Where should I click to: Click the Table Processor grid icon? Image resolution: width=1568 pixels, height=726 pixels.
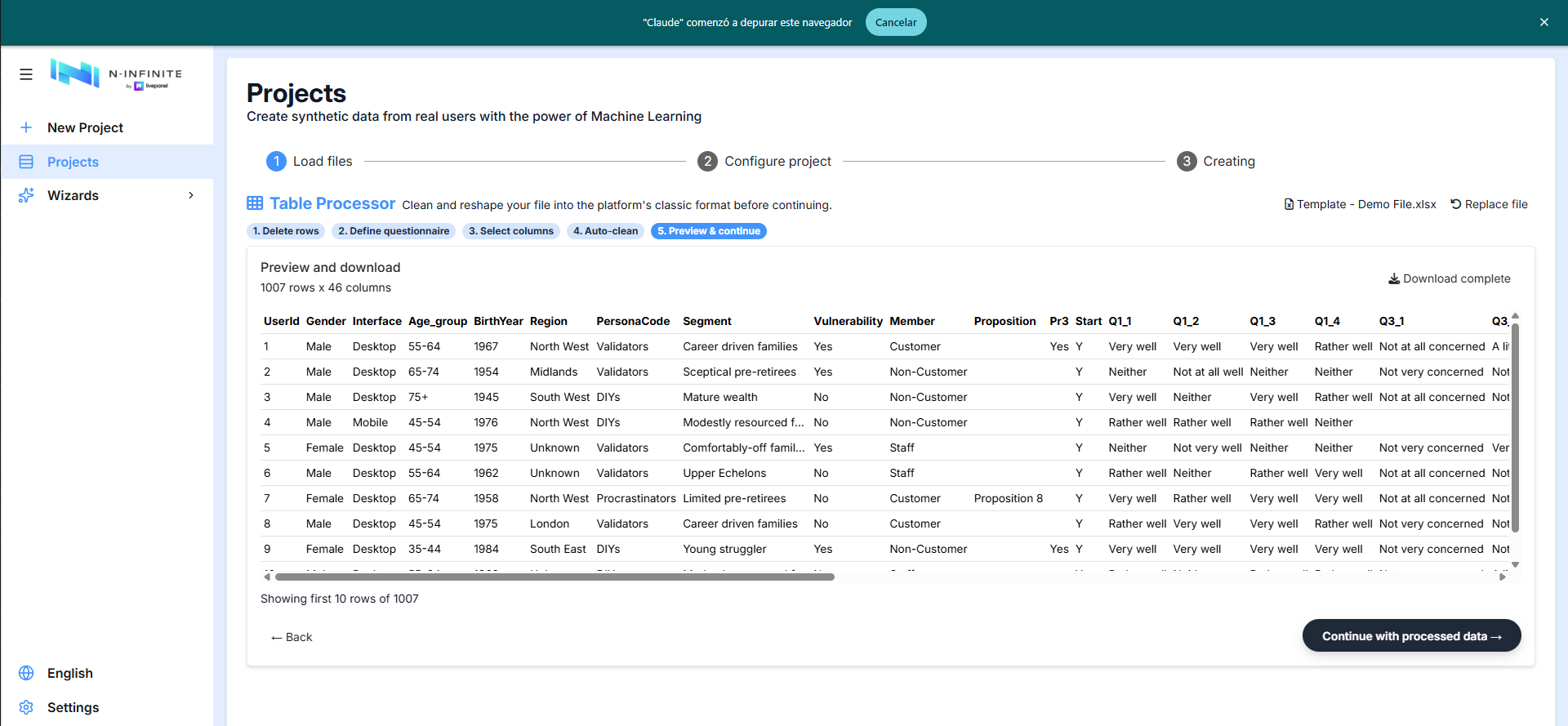pos(255,203)
